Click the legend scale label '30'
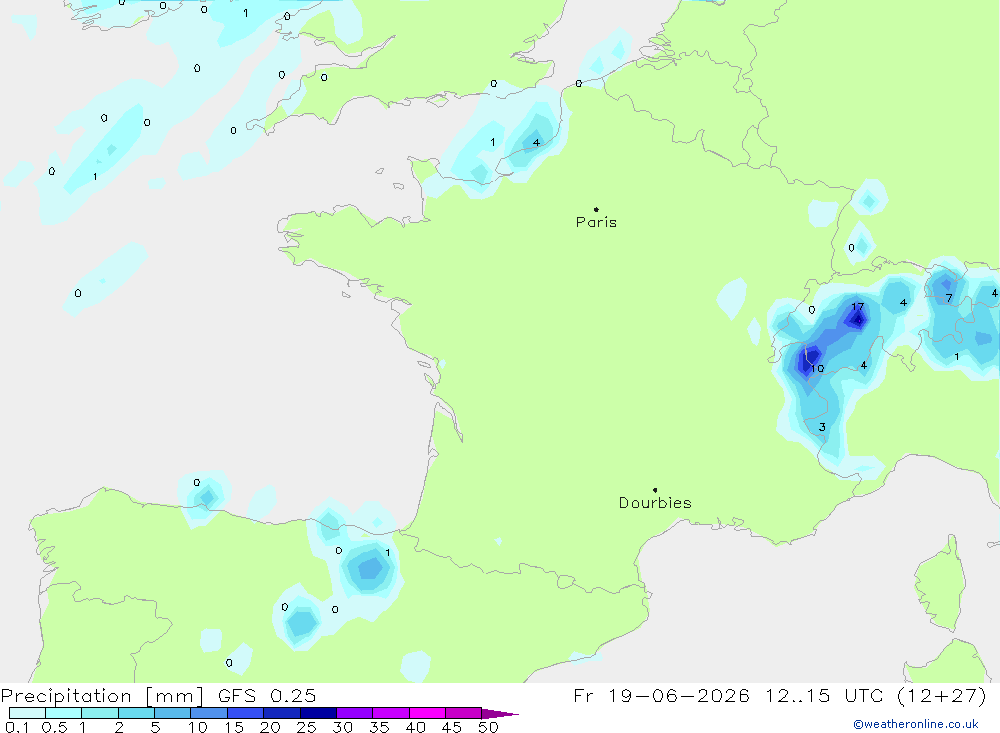The height and width of the screenshot is (733, 1000). [342, 727]
